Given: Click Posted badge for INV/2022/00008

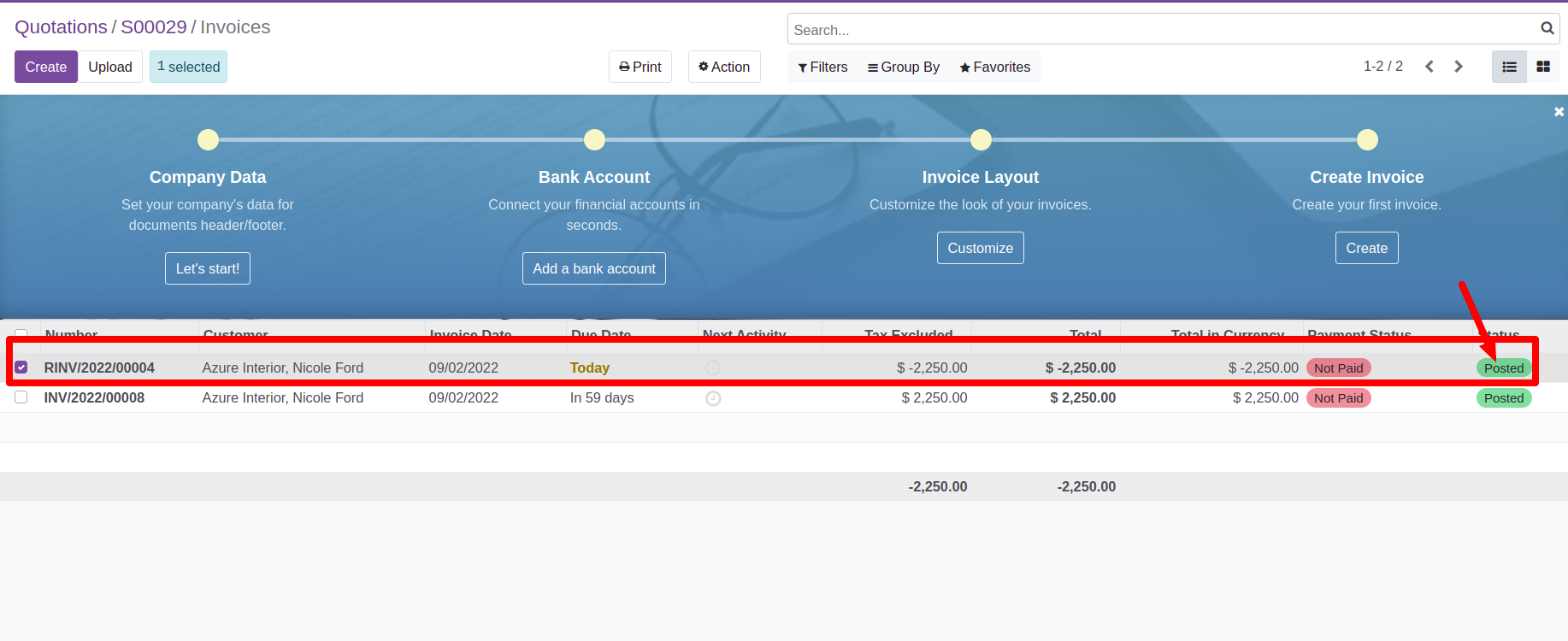Looking at the screenshot, I should [1504, 397].
